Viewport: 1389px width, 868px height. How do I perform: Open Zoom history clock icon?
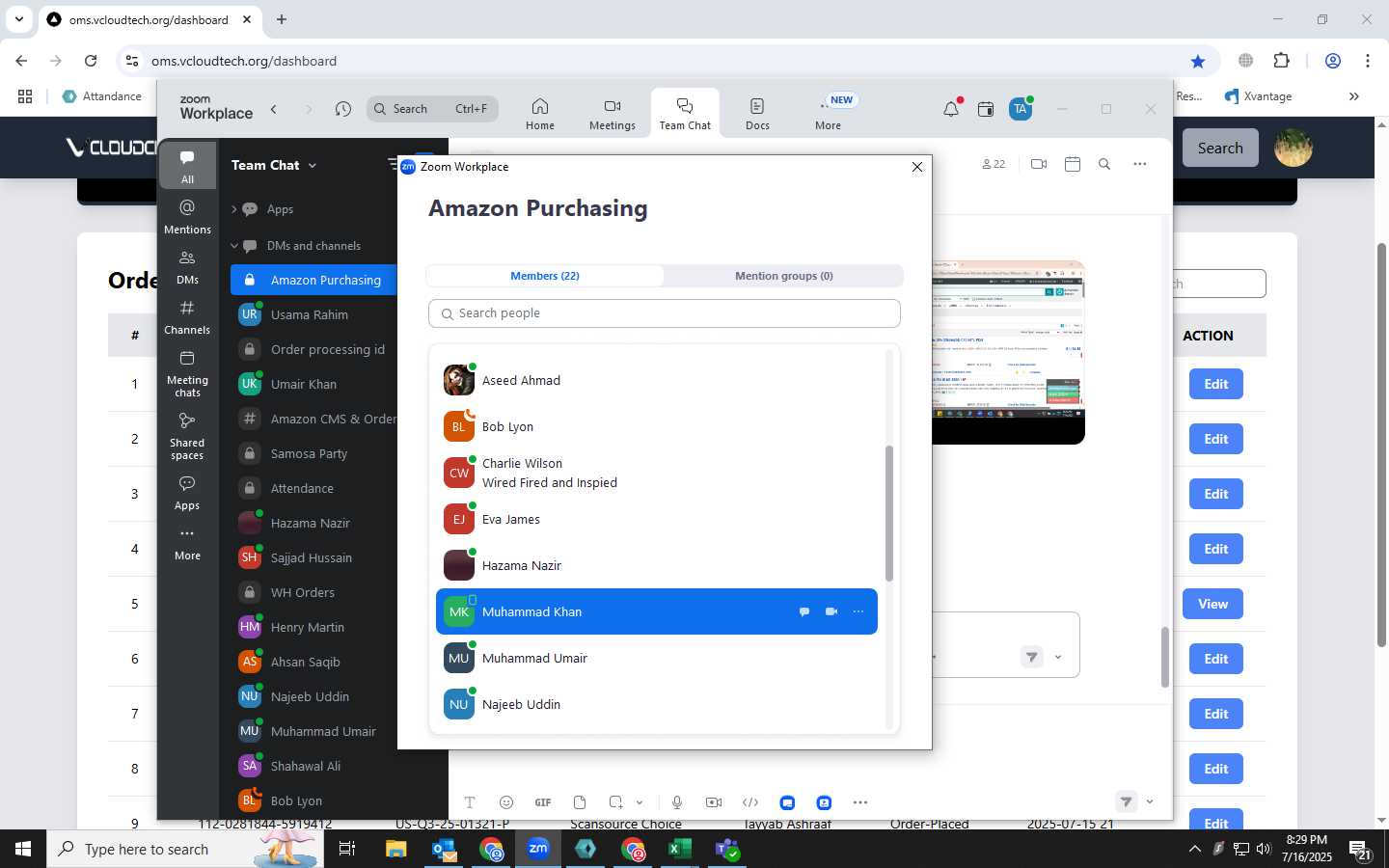click(x=343, y=109)
